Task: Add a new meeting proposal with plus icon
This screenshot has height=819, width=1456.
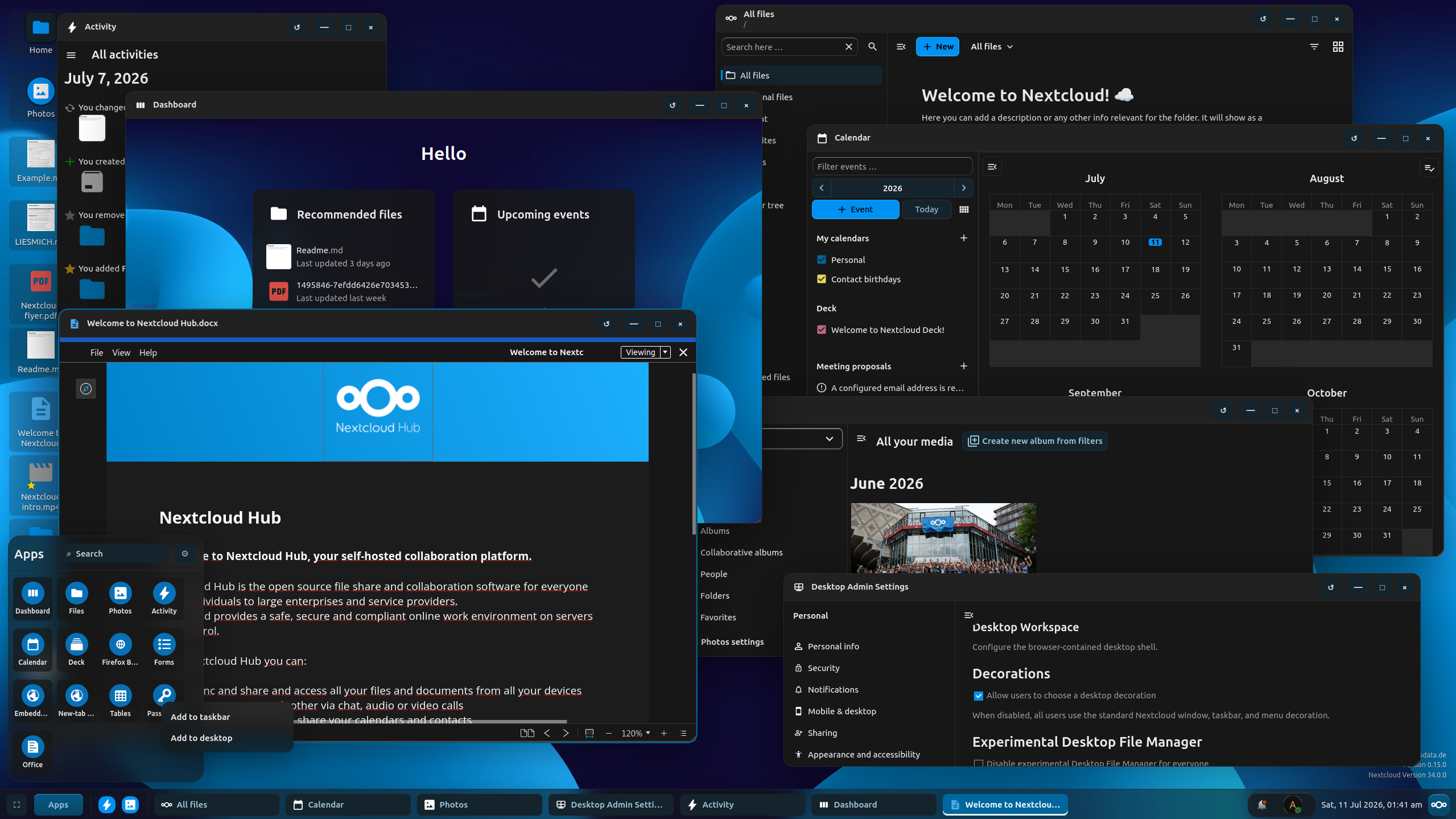Action: 963,366
